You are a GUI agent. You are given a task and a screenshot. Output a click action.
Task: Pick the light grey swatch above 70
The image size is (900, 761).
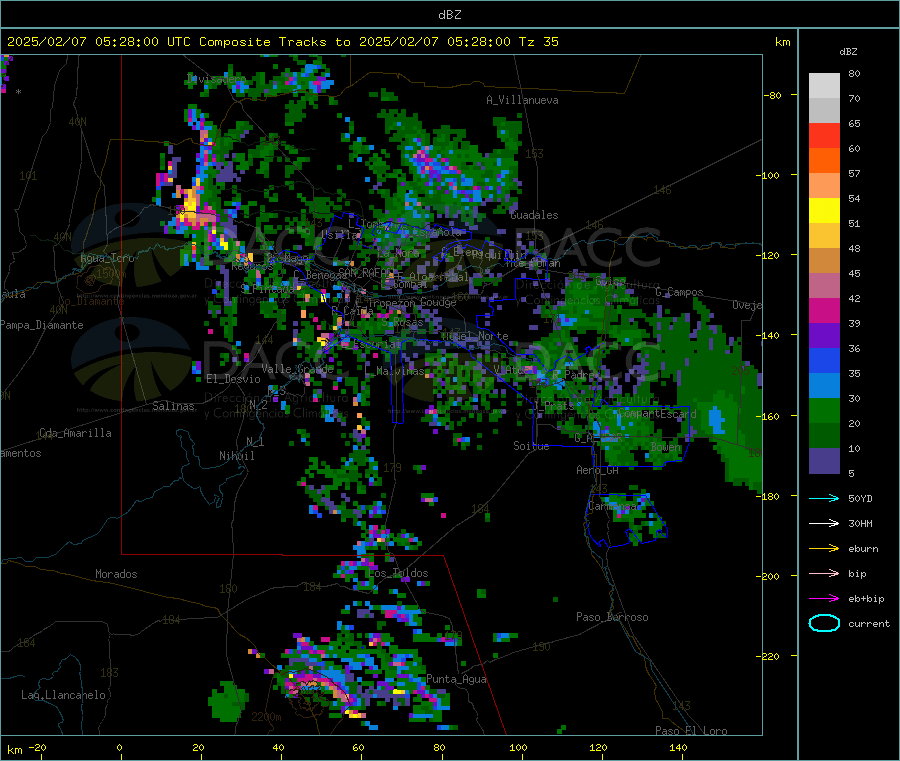[824, 86]
